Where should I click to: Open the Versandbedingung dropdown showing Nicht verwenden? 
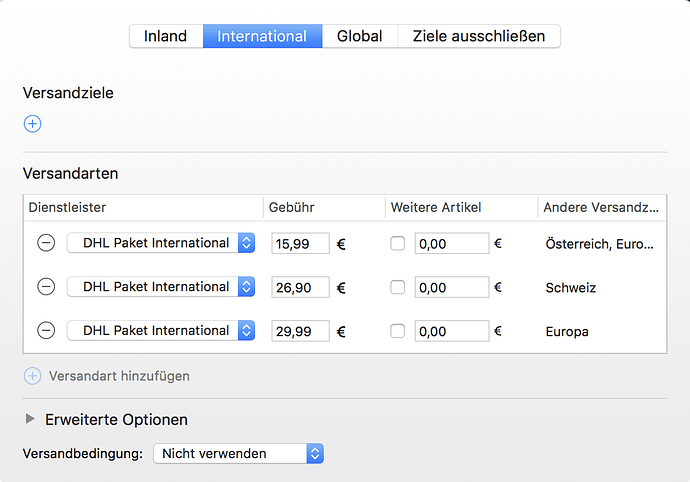(239, 453)
